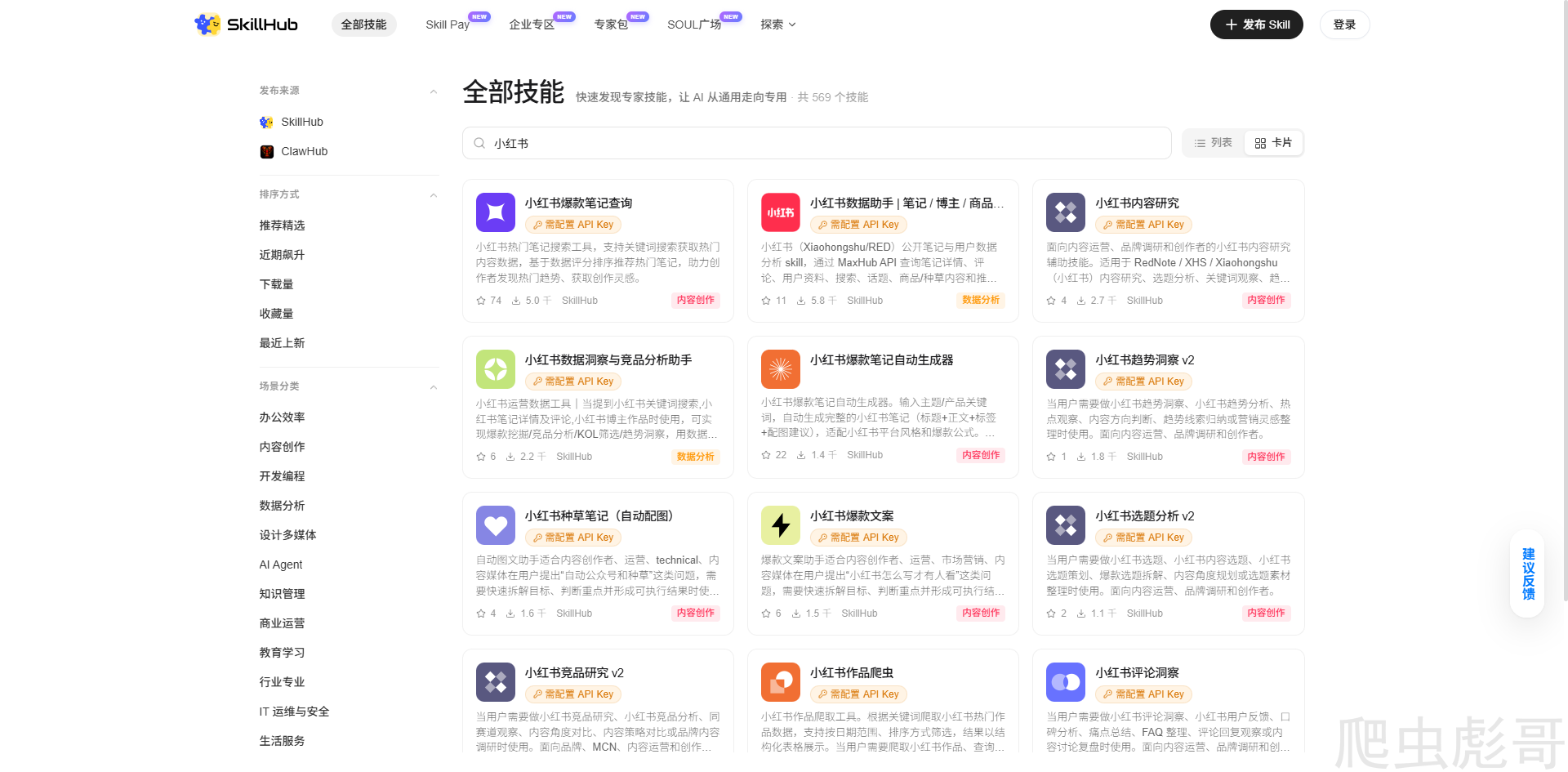Sort by 下载量
Viewport: 1568px width, 772px height.
277,284
